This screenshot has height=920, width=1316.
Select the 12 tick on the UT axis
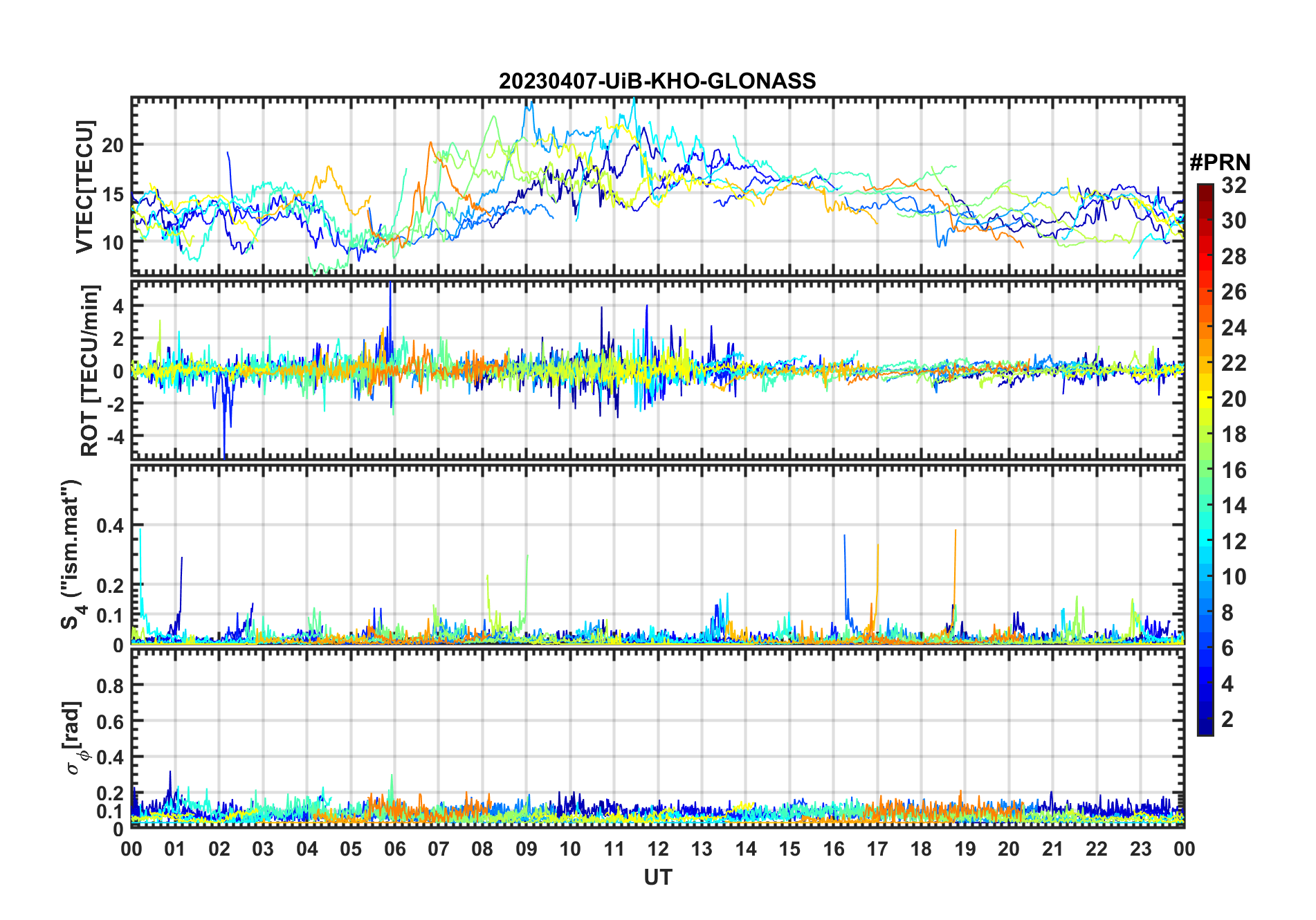pyautogui.click(x=658, y=849)
